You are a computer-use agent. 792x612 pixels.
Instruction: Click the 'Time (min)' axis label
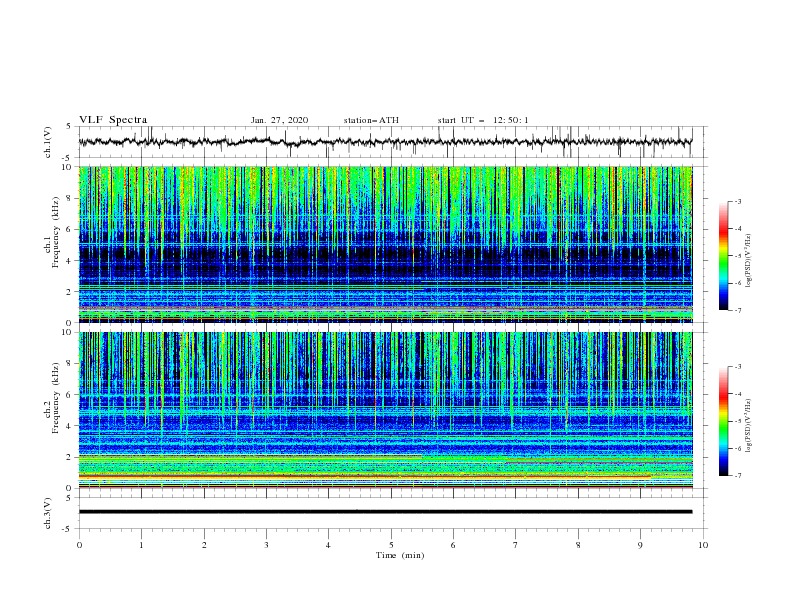click(x=400, y=555)
